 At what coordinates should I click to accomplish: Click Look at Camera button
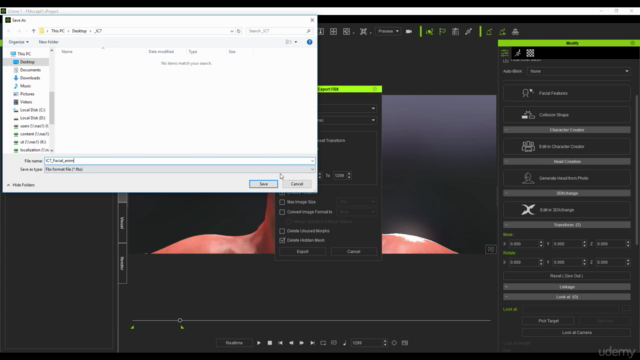click(x=576, y=333)
